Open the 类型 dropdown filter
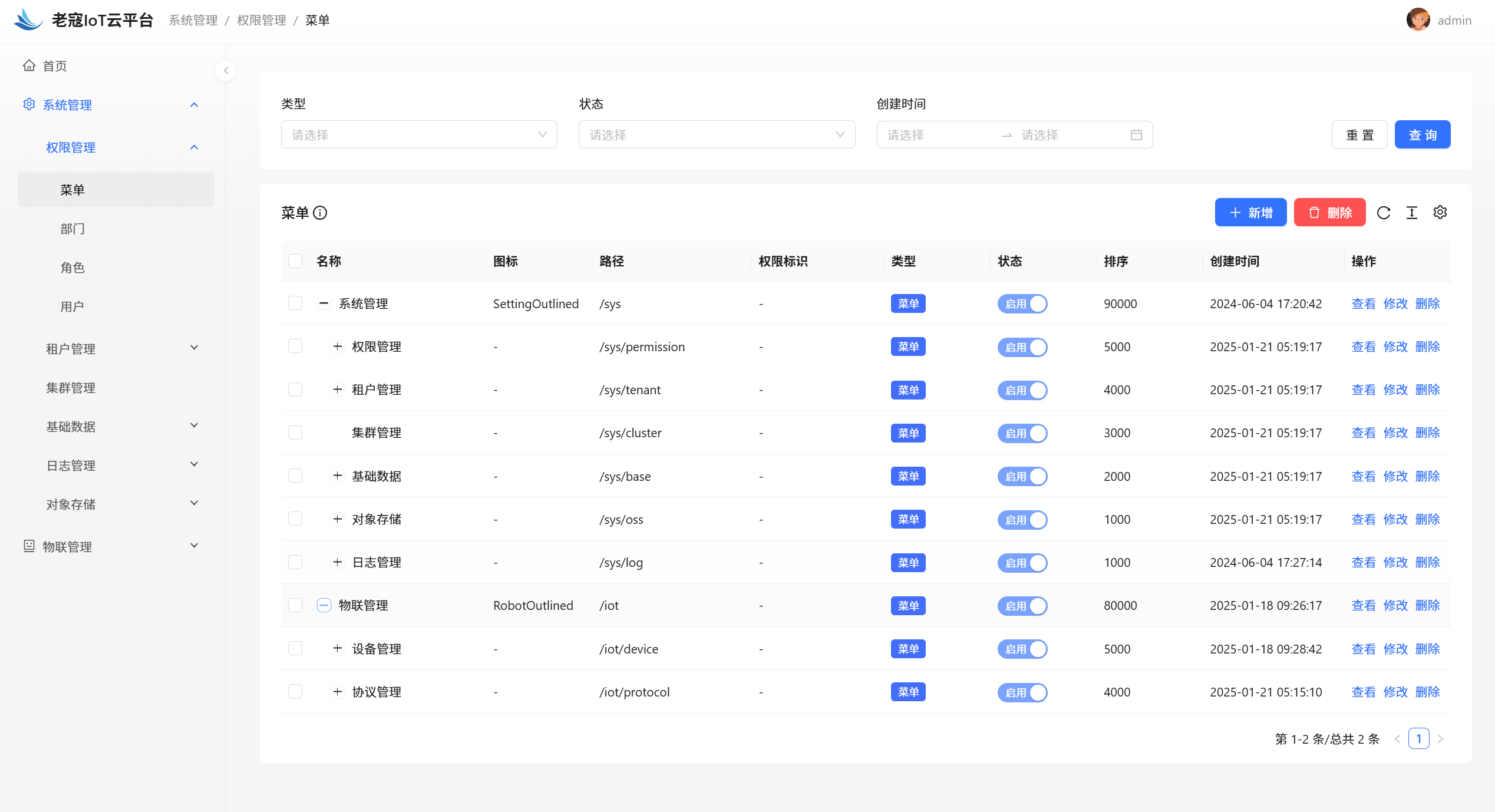The image size is (1495, 812). tap(418, 135)
